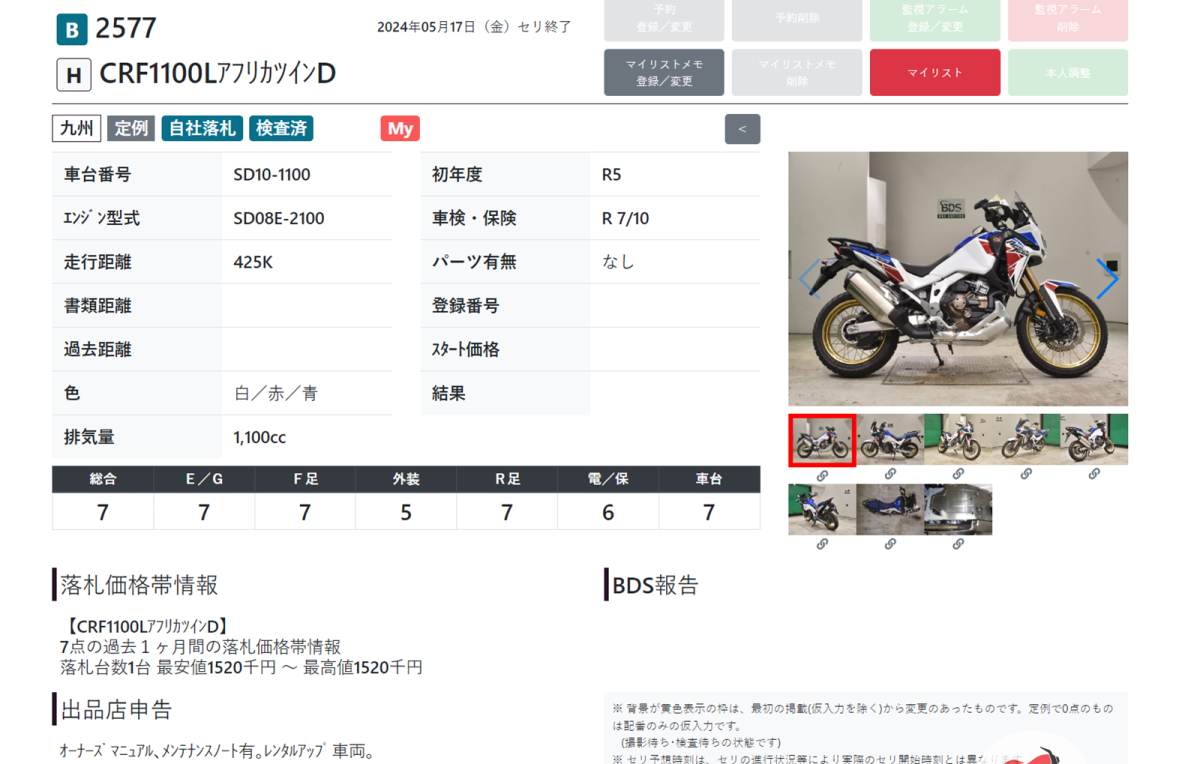1200x764 pixels.
Task: Click displacement value 1,100cc
Action: click(x=260, y=438)
